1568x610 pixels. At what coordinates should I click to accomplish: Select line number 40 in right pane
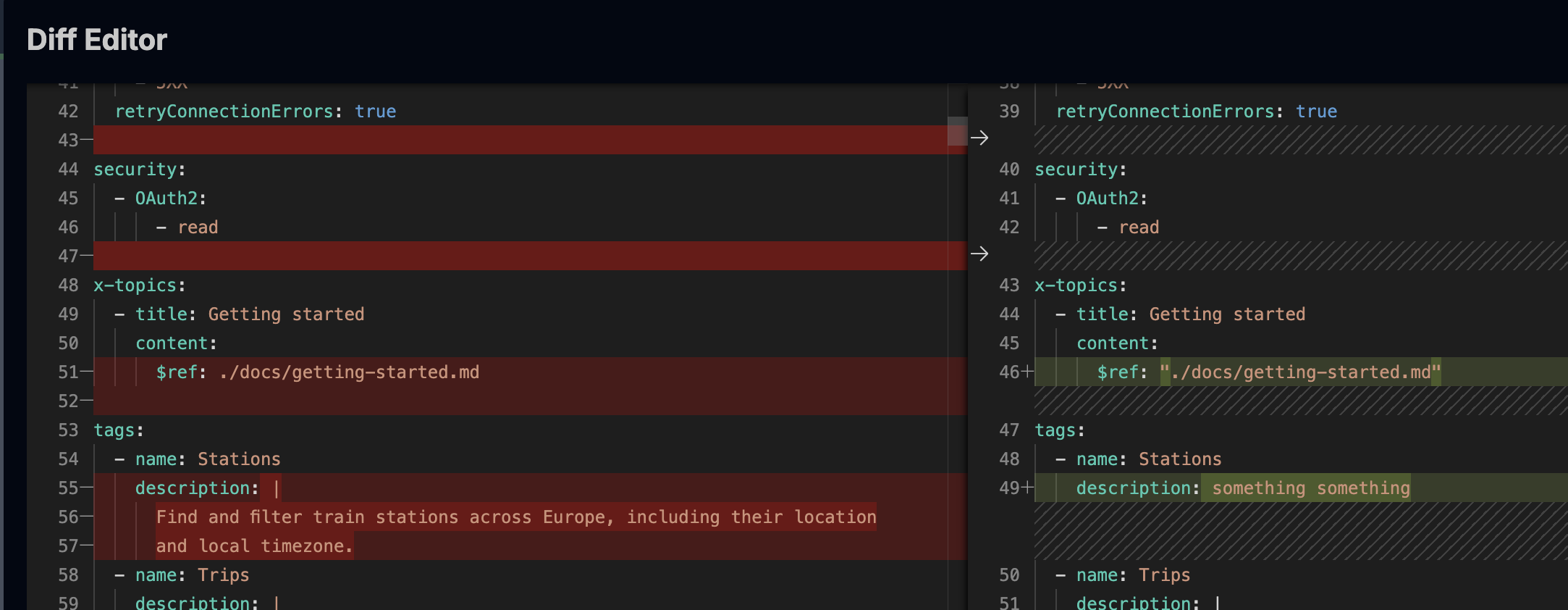(1008, 170)
